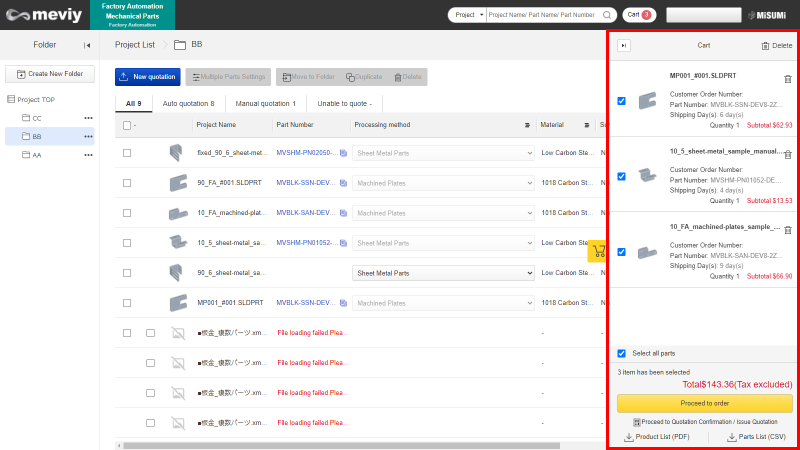Check the 10_5_sheet-metal_sa row checkbox
This screenshot has width=800, height=450.
tap(127, 243)
